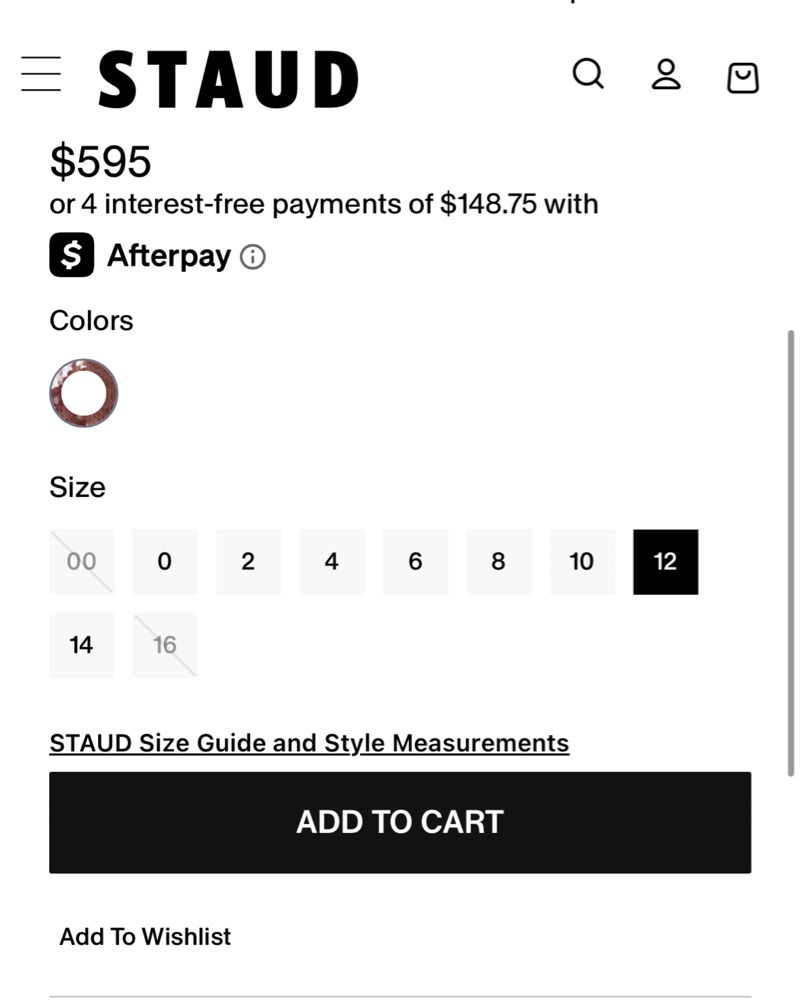Image resolution: width=801 pixels, height=1000 pixels.
Task: Select size 4
Action: (x=332, y=562)
